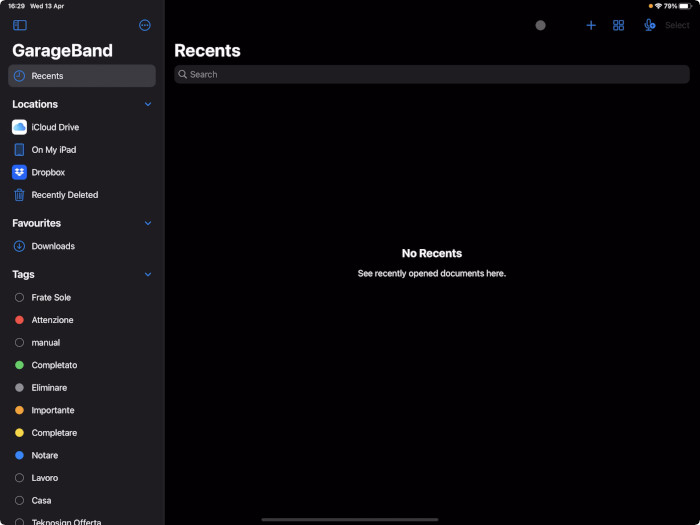Image resolution: width=700 pixels, height=525 pixels.
Task: Click the Select button
Action: (x=677, y=25)
